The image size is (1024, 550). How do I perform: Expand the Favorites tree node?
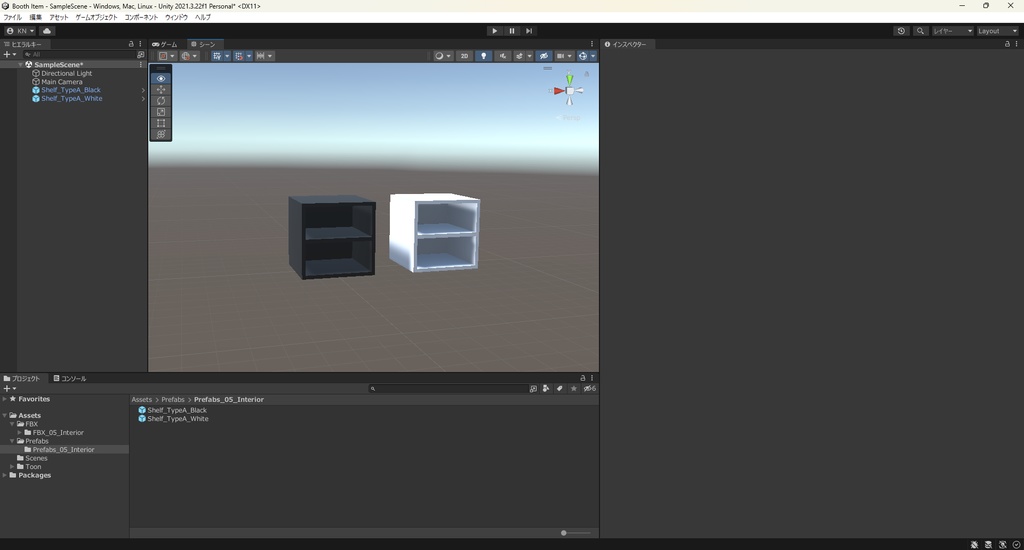5,399
